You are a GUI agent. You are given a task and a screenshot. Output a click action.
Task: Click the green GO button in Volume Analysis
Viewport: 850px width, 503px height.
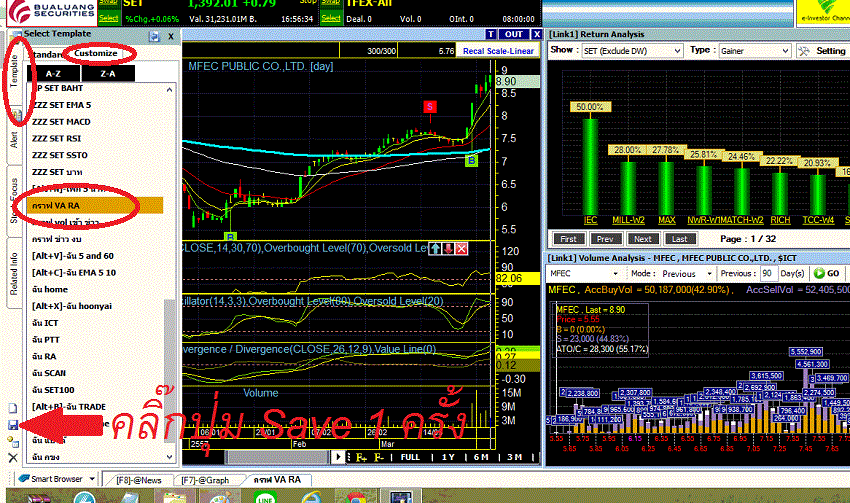[827, 273]
